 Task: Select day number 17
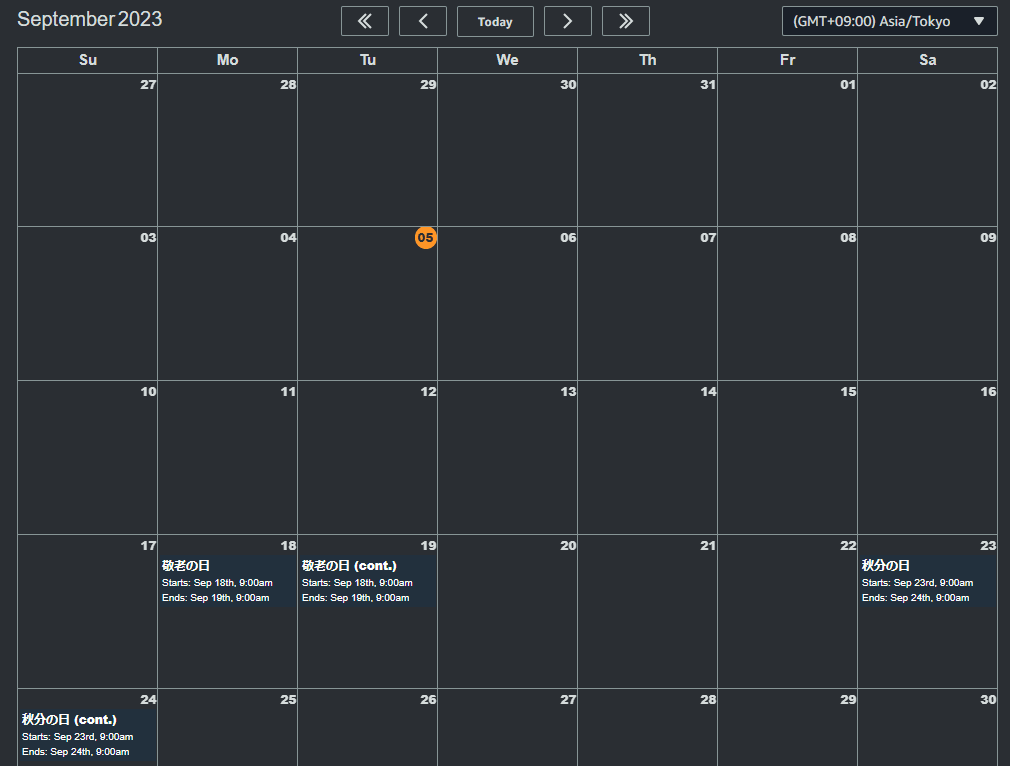(x=148, y=546)
